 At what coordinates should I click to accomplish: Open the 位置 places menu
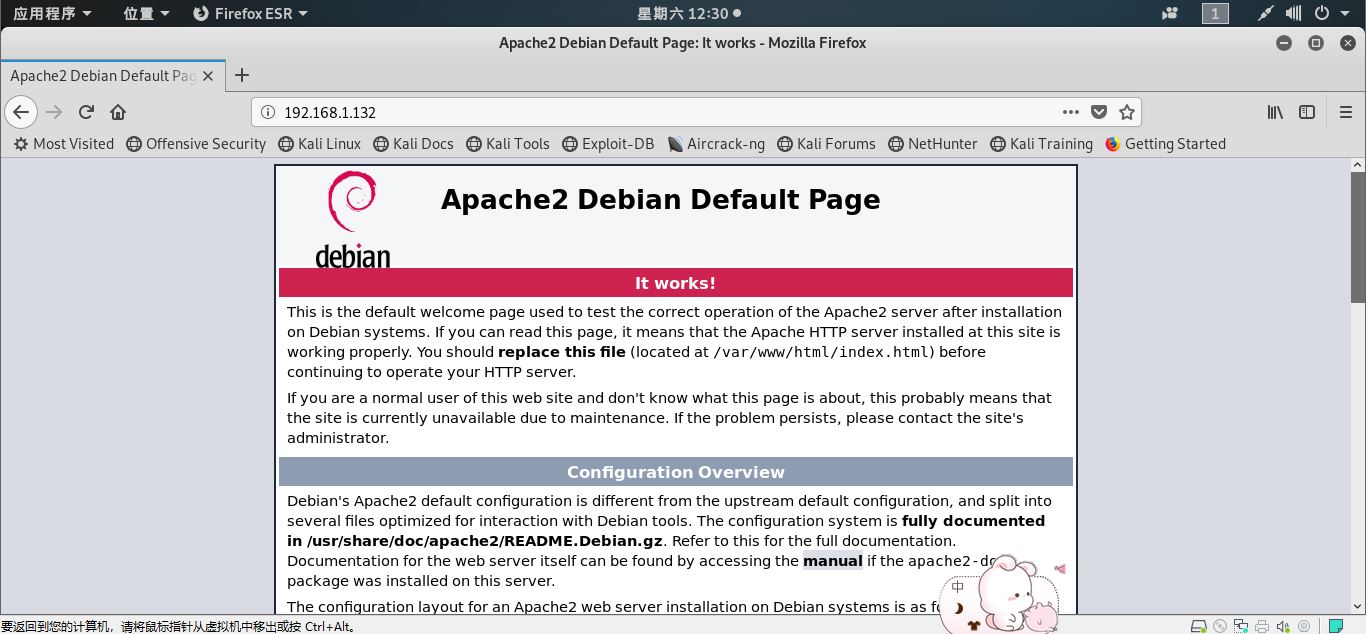(x=146, y=13)
